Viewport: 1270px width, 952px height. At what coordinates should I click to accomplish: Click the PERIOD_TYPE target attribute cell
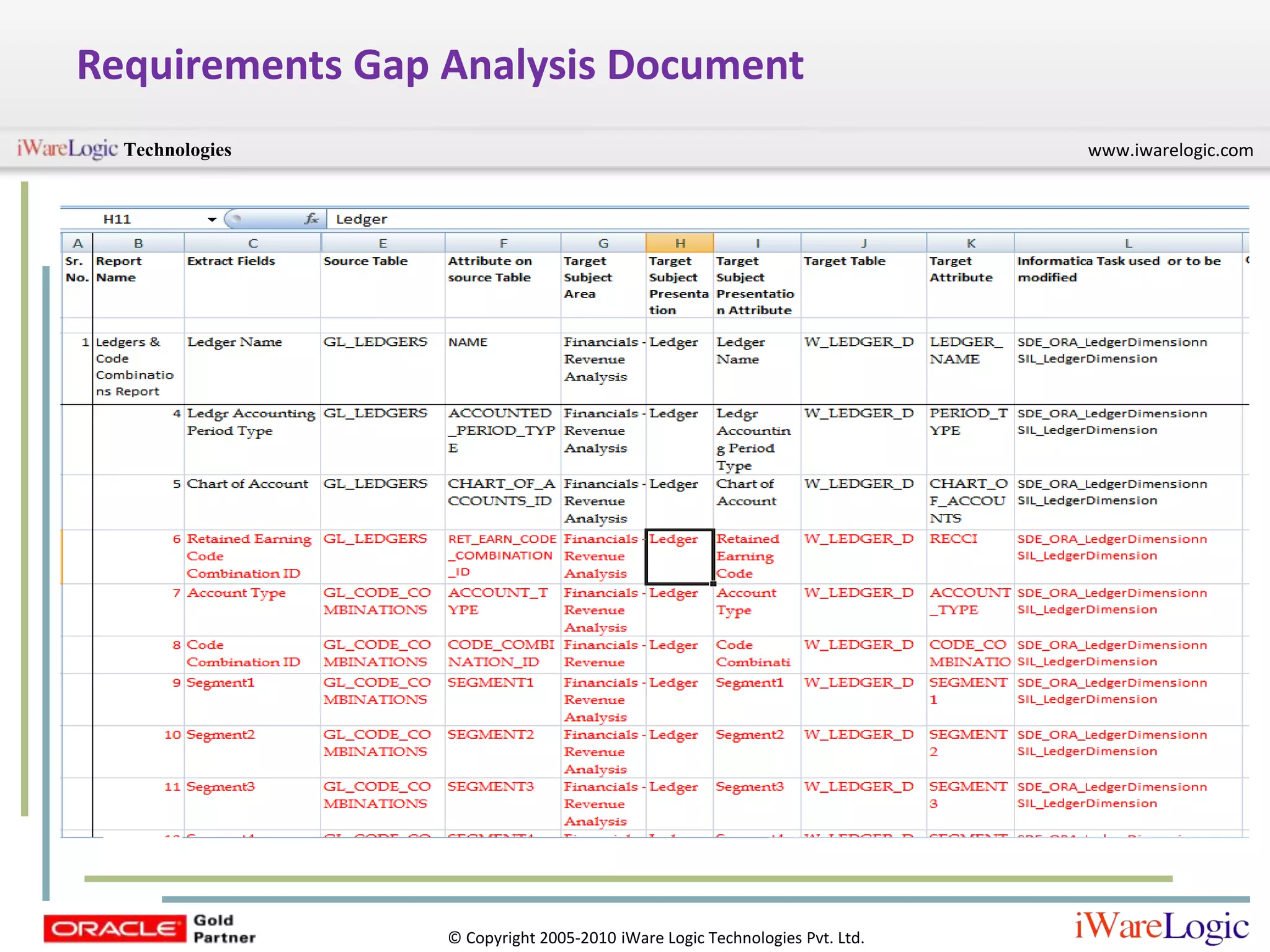970,439
